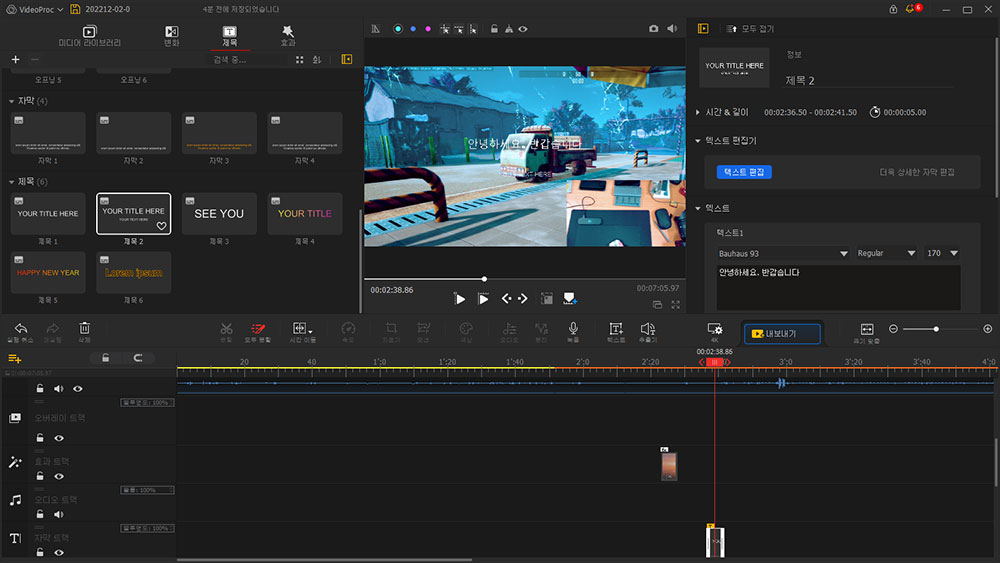Collapse the 텍스트 편집기 section
Screen dimensions: 1000x563
(x=698, y=141)
